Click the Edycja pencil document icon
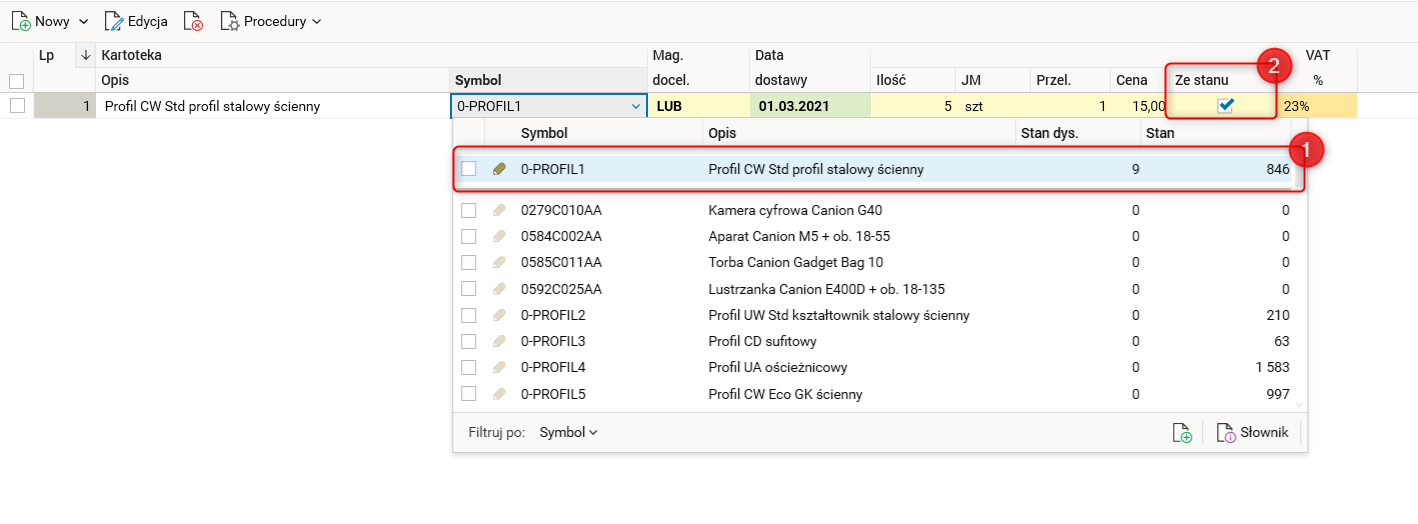The height and width of the screenshot is (524, 1418). [114, 21]
